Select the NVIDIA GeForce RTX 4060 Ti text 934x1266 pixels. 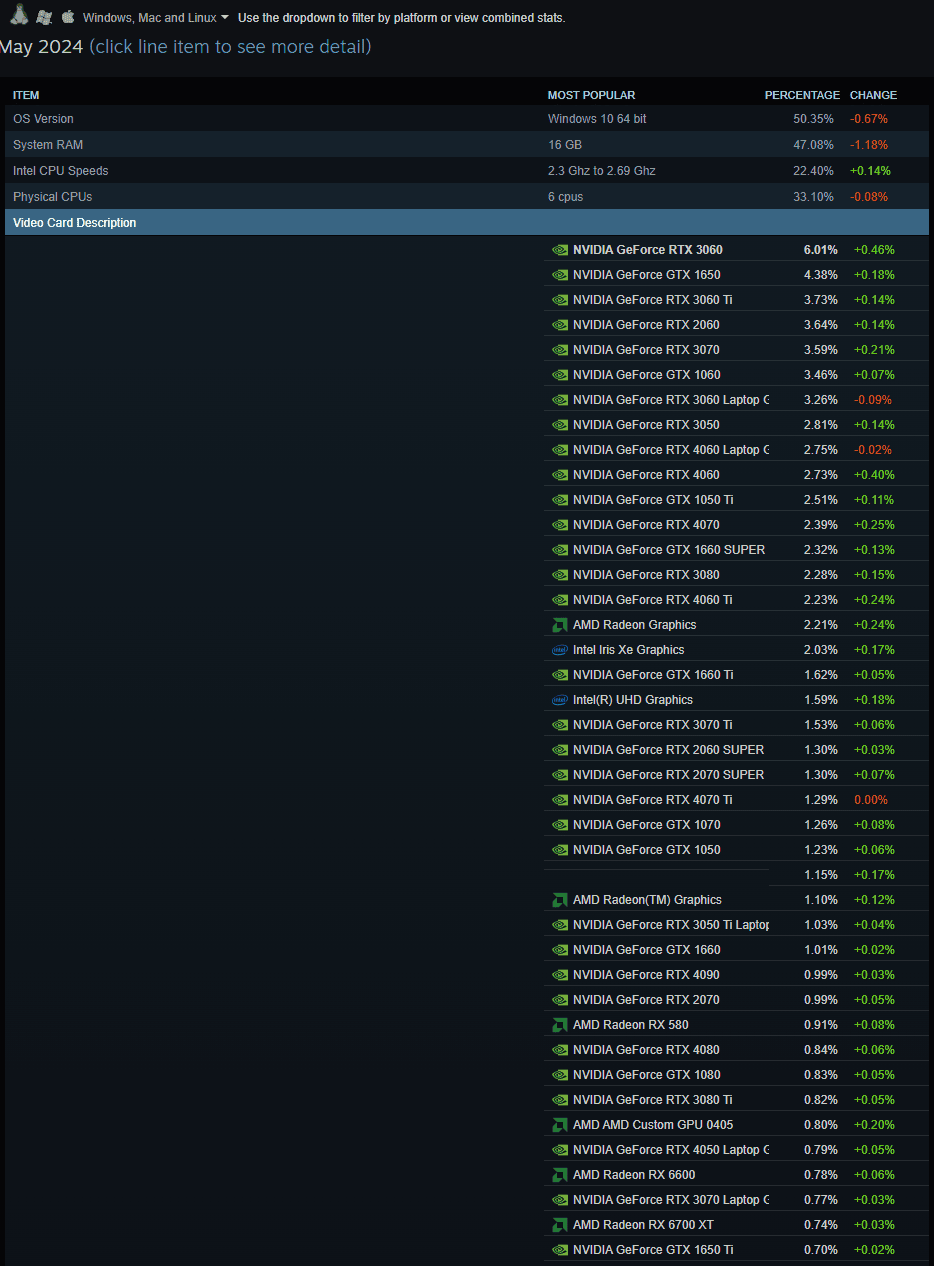coord(653,600)
